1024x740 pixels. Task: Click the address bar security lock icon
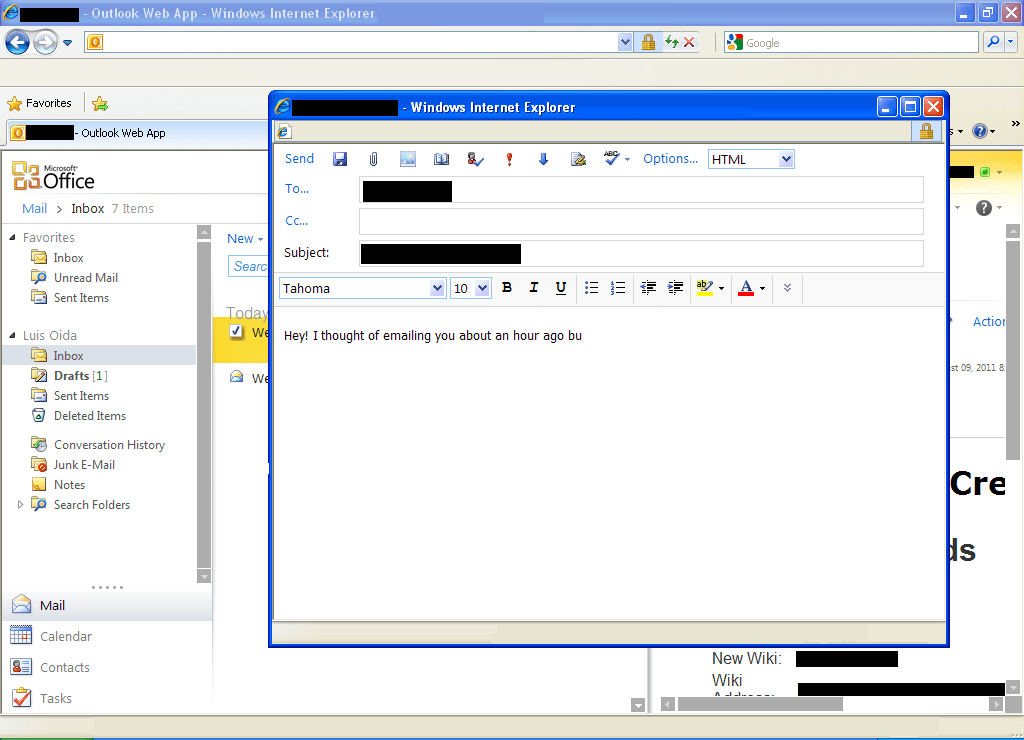[648, 42]
